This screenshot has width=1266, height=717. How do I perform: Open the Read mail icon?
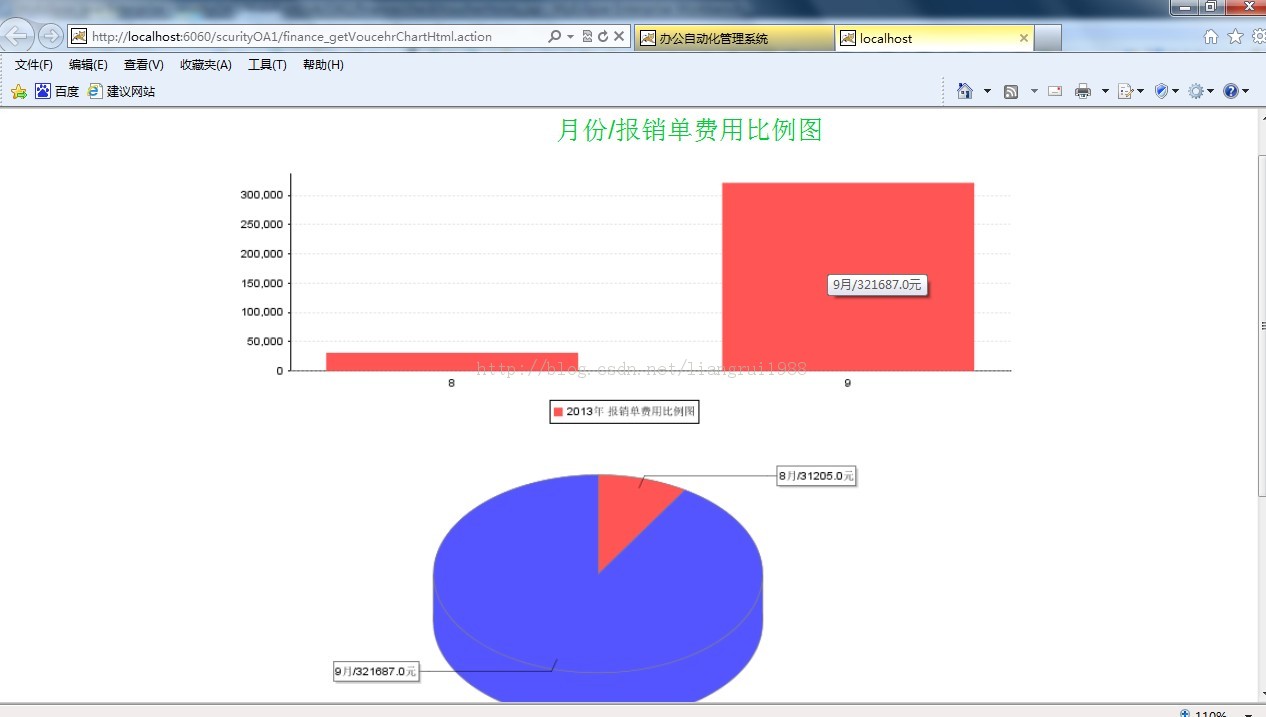click(x=1054, y=90)
